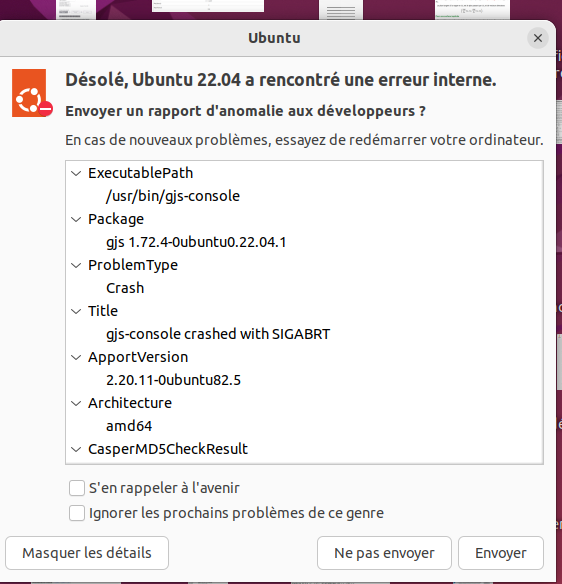Toggle the CasperMD5CheckResult chevron
This screenshot has width=562, height=584.
click(x=76, y=449)
